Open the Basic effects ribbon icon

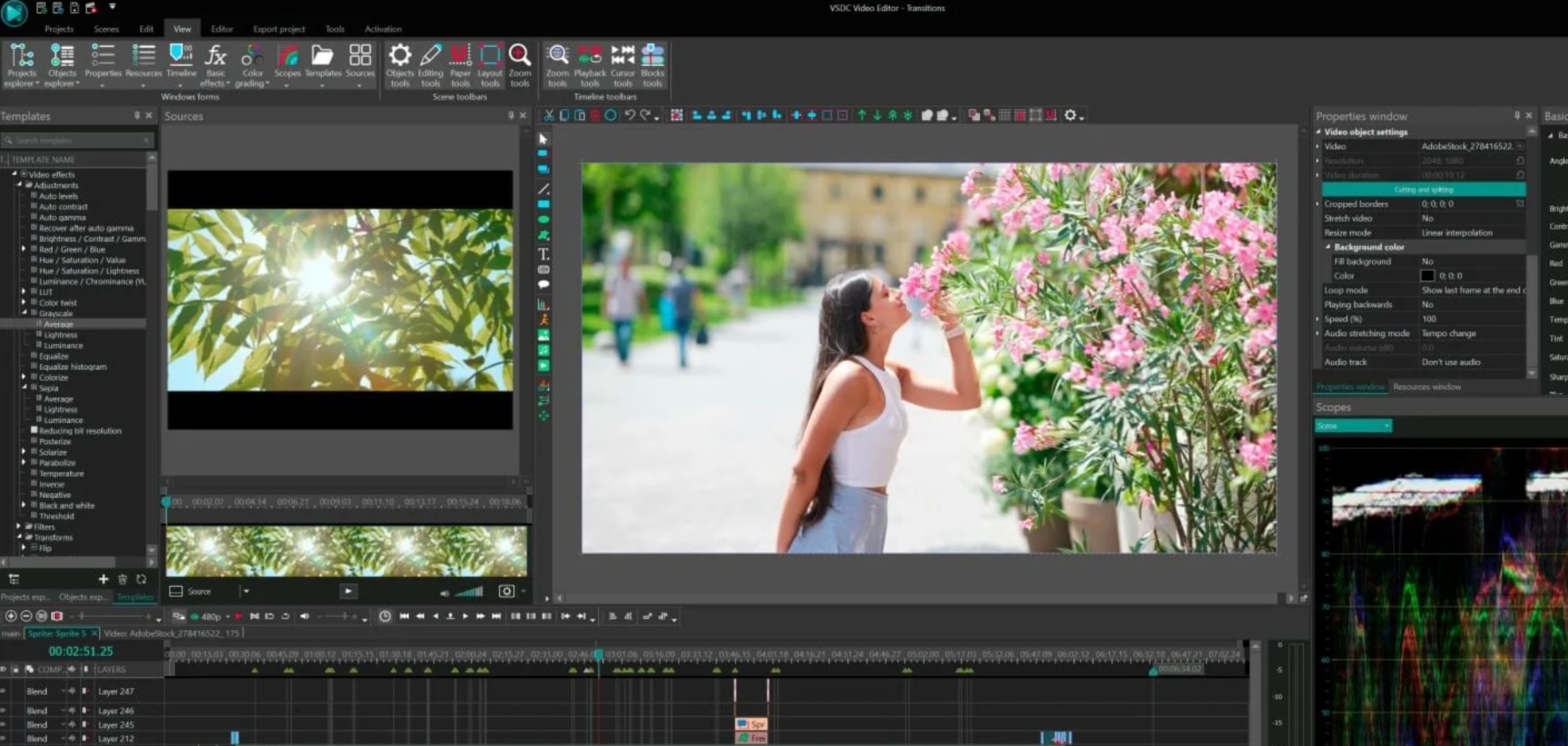pyautogui.click(x=215, y=62)
